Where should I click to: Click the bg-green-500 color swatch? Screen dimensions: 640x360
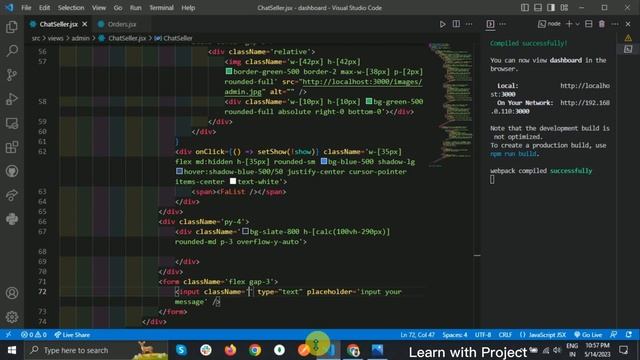[x=369, y=101]
